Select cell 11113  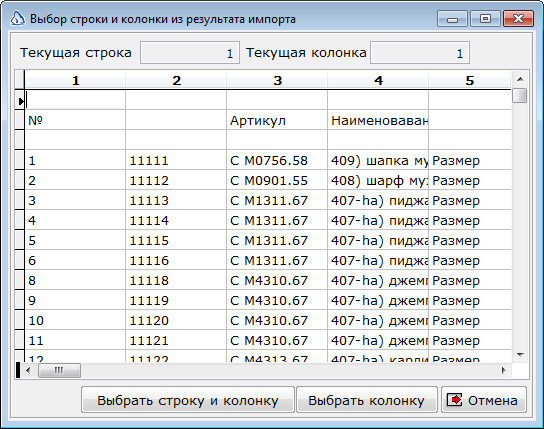click(176, 201)
